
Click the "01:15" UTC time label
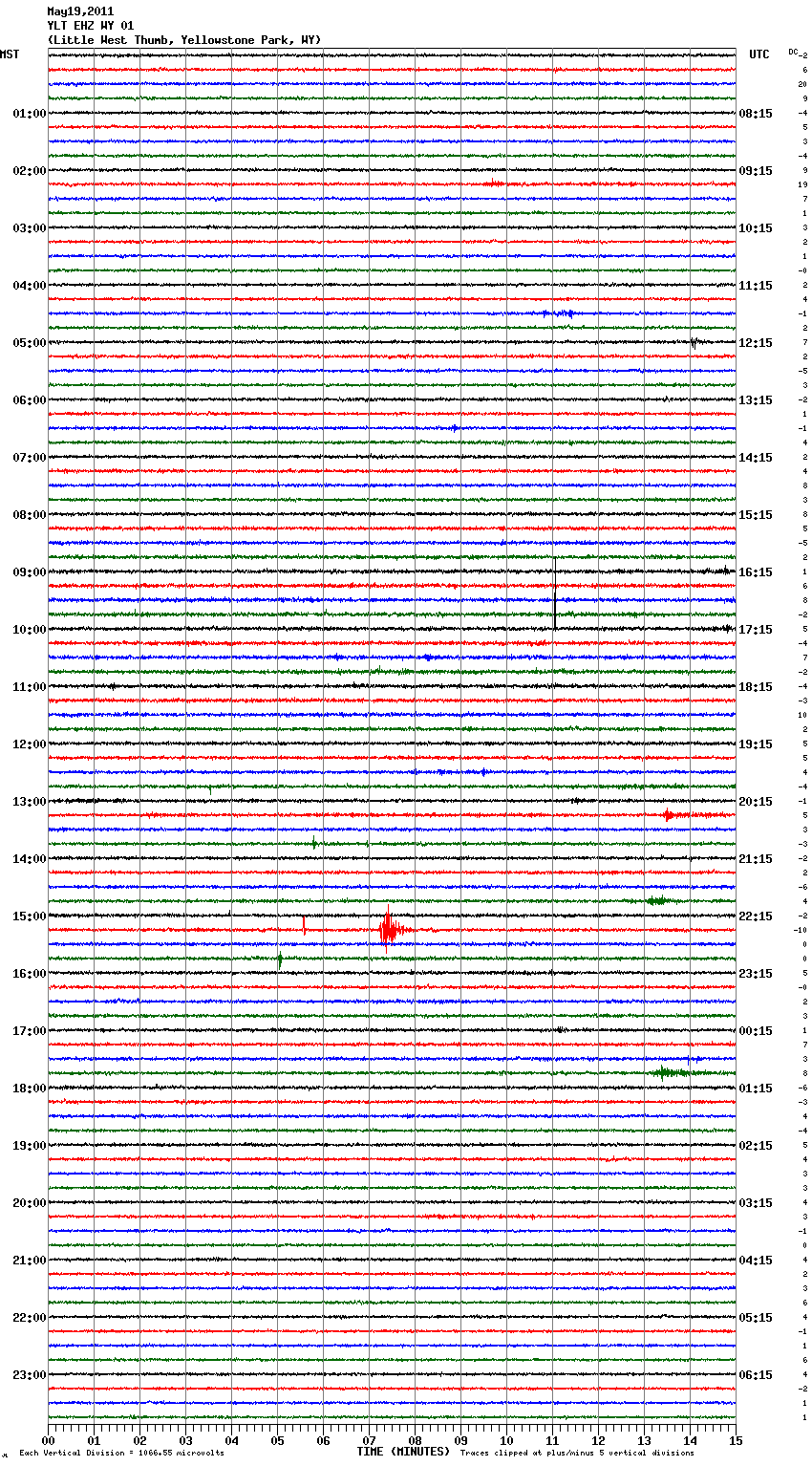pyautogui.click(x=756, y=1089)
